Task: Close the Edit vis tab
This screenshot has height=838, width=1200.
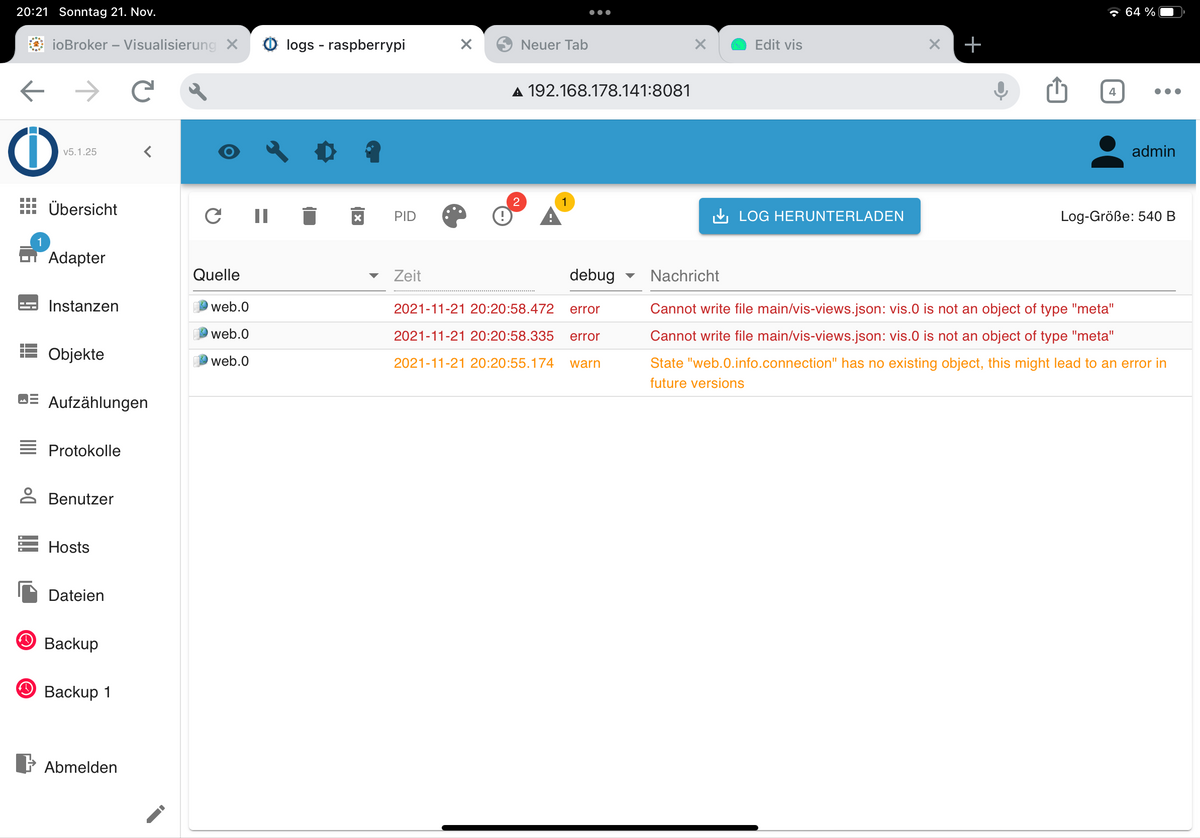Action: [934, 45]
